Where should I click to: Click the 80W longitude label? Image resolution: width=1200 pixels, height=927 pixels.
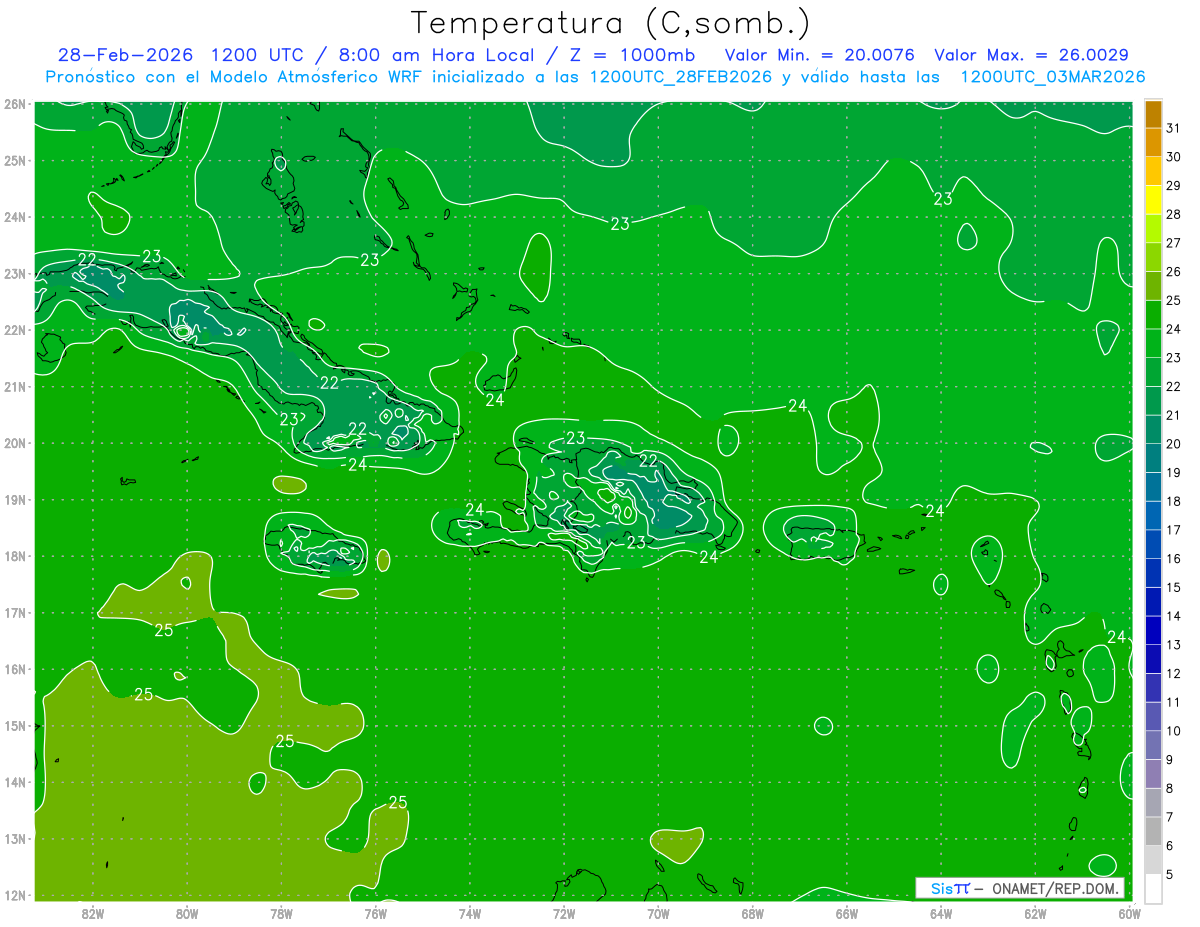(x=187, y=912)
